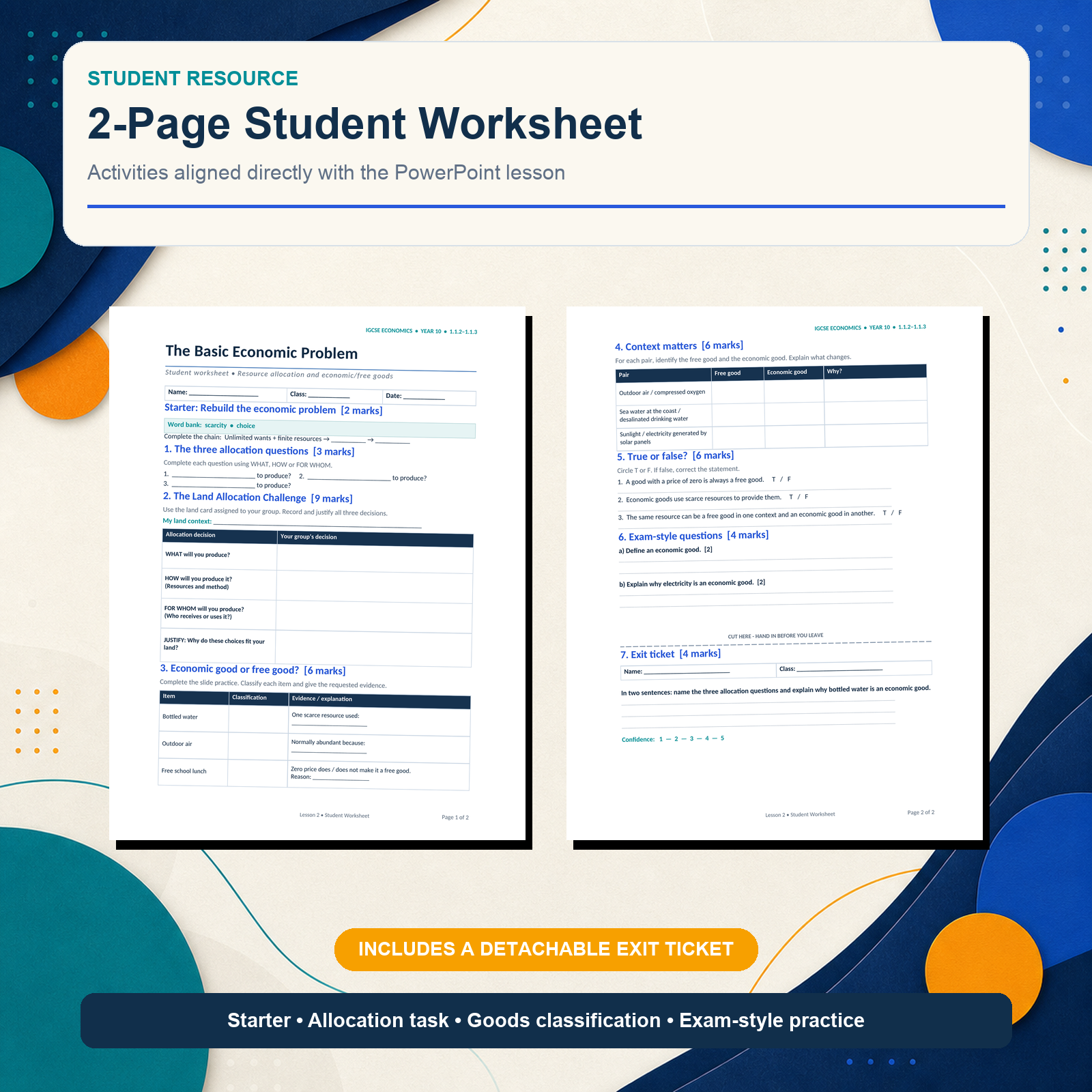This screenshot has height=1092, width=1092.
Task: Click the "Classification" column header
Action: (259, 698)
